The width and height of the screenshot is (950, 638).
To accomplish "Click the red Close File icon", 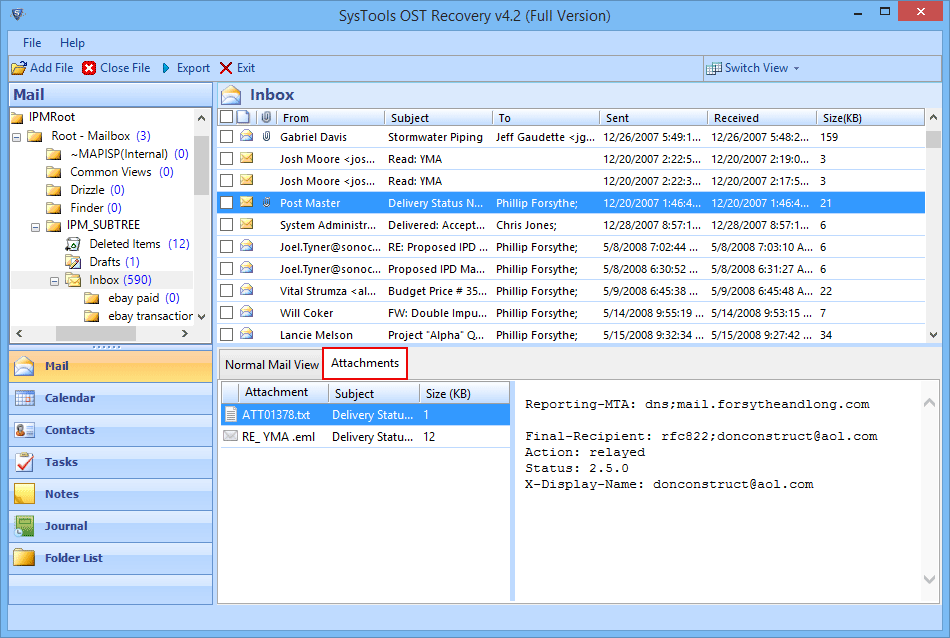I will pos(89,68).
